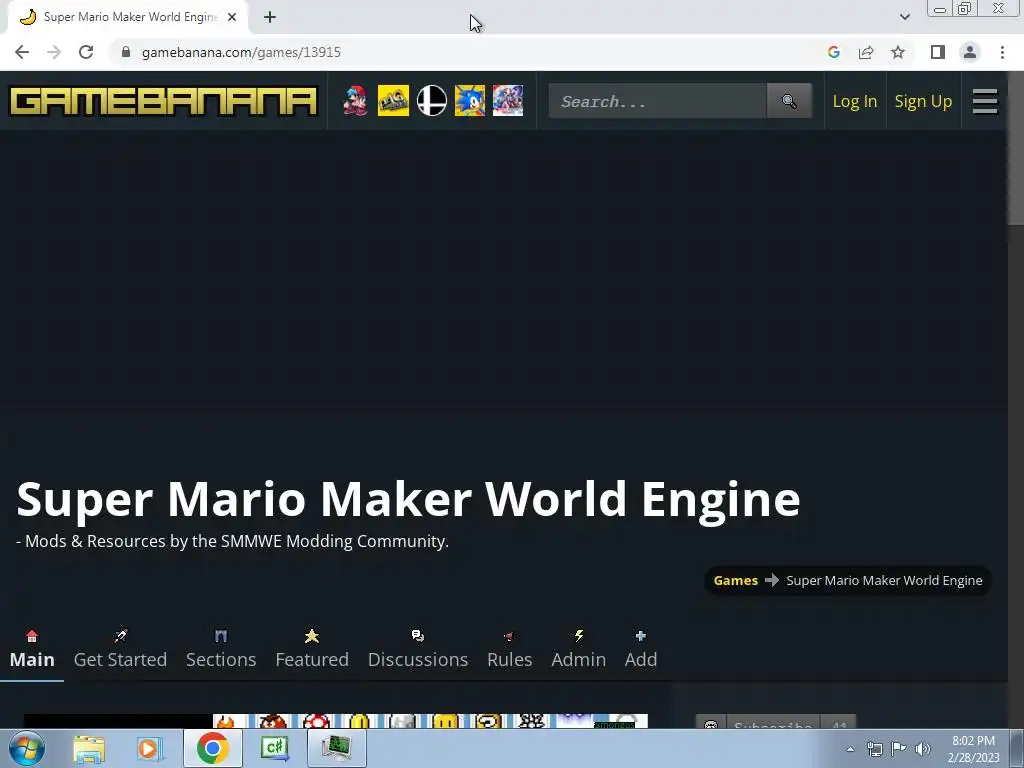This screenshot has height=768, width=1024.
Task: Open the Discussions tab
Action: point(418,649)
